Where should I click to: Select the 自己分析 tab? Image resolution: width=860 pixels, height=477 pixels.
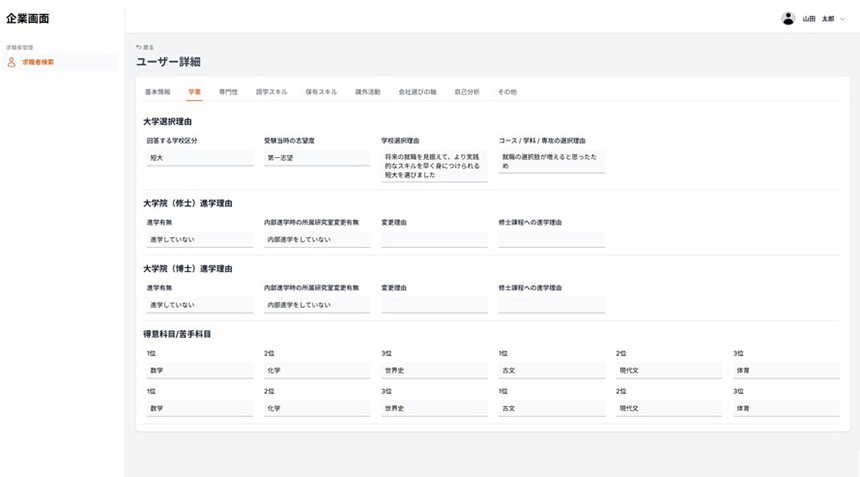tap(466, 92)
